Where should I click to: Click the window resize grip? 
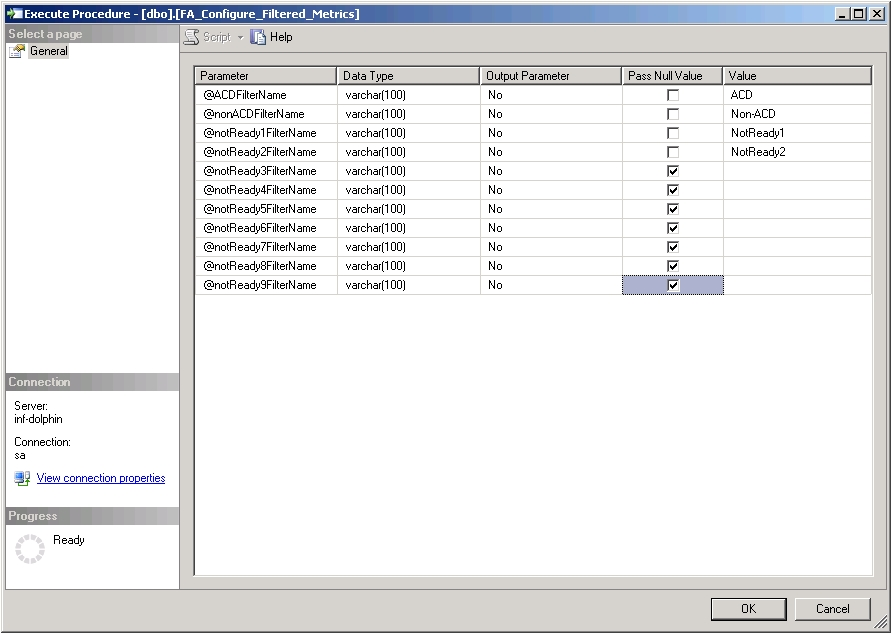[881, 622]
